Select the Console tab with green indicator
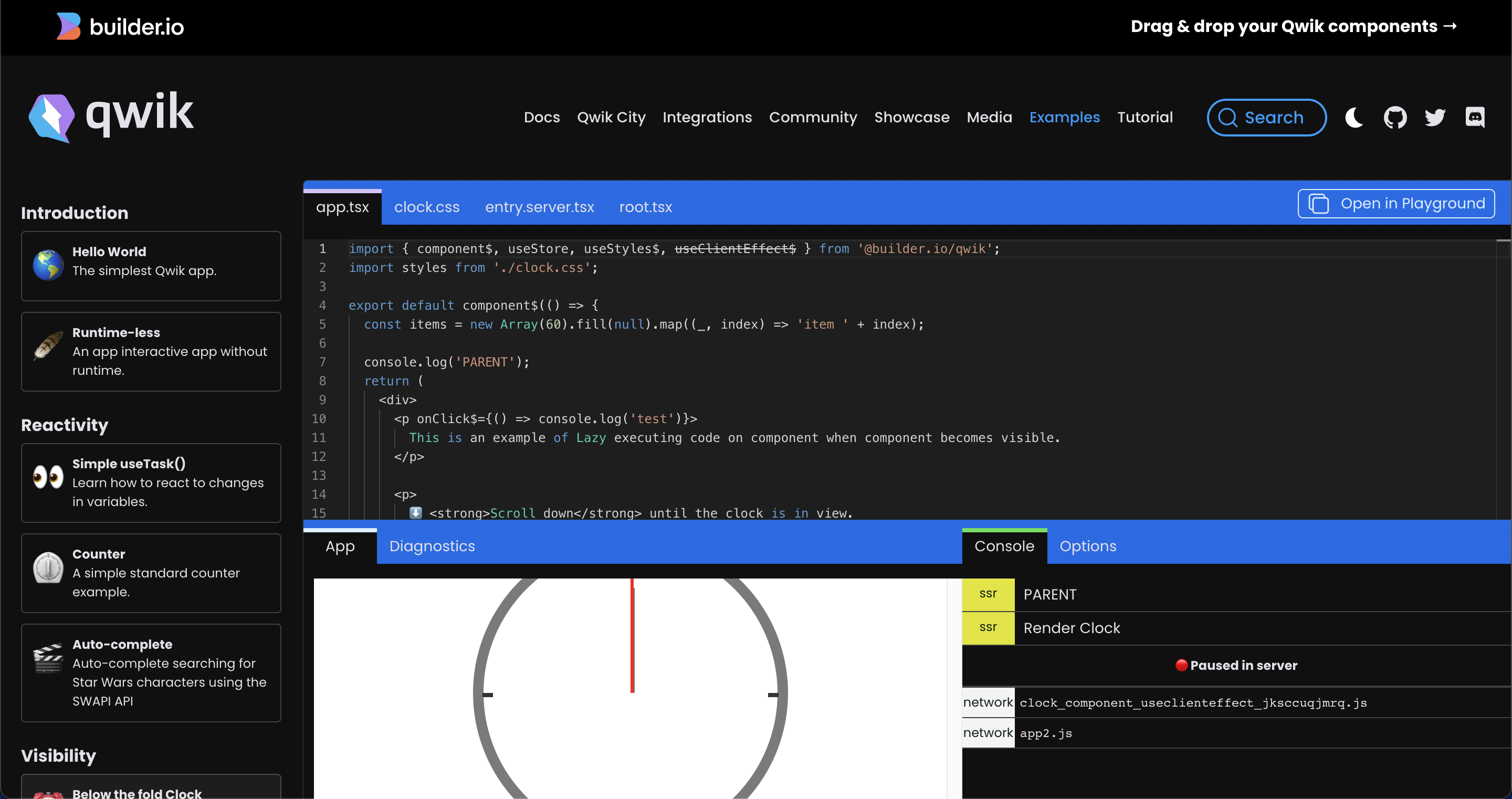 pos(1004,546)
